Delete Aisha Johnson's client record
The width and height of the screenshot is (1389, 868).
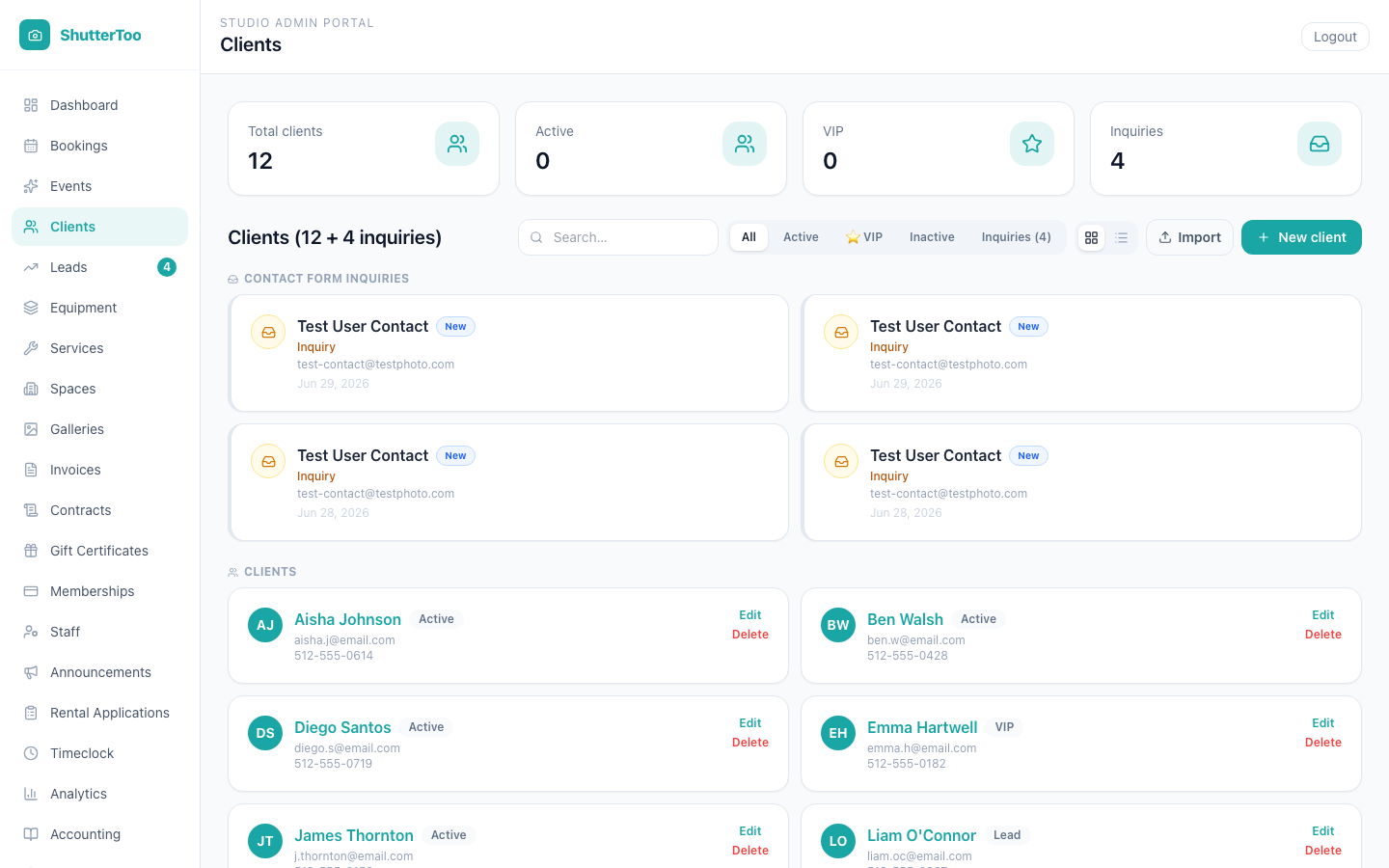point(750,635)
